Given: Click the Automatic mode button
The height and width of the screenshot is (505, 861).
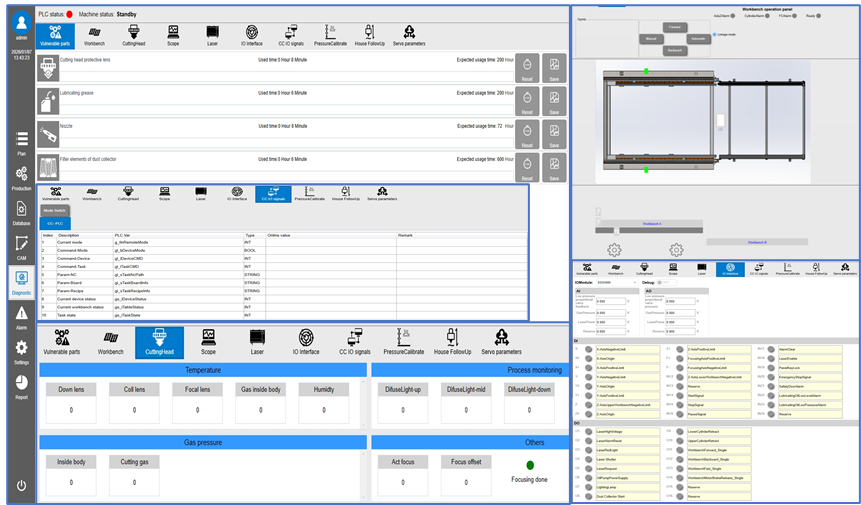Looking at the screenshot, I should 698,38.
